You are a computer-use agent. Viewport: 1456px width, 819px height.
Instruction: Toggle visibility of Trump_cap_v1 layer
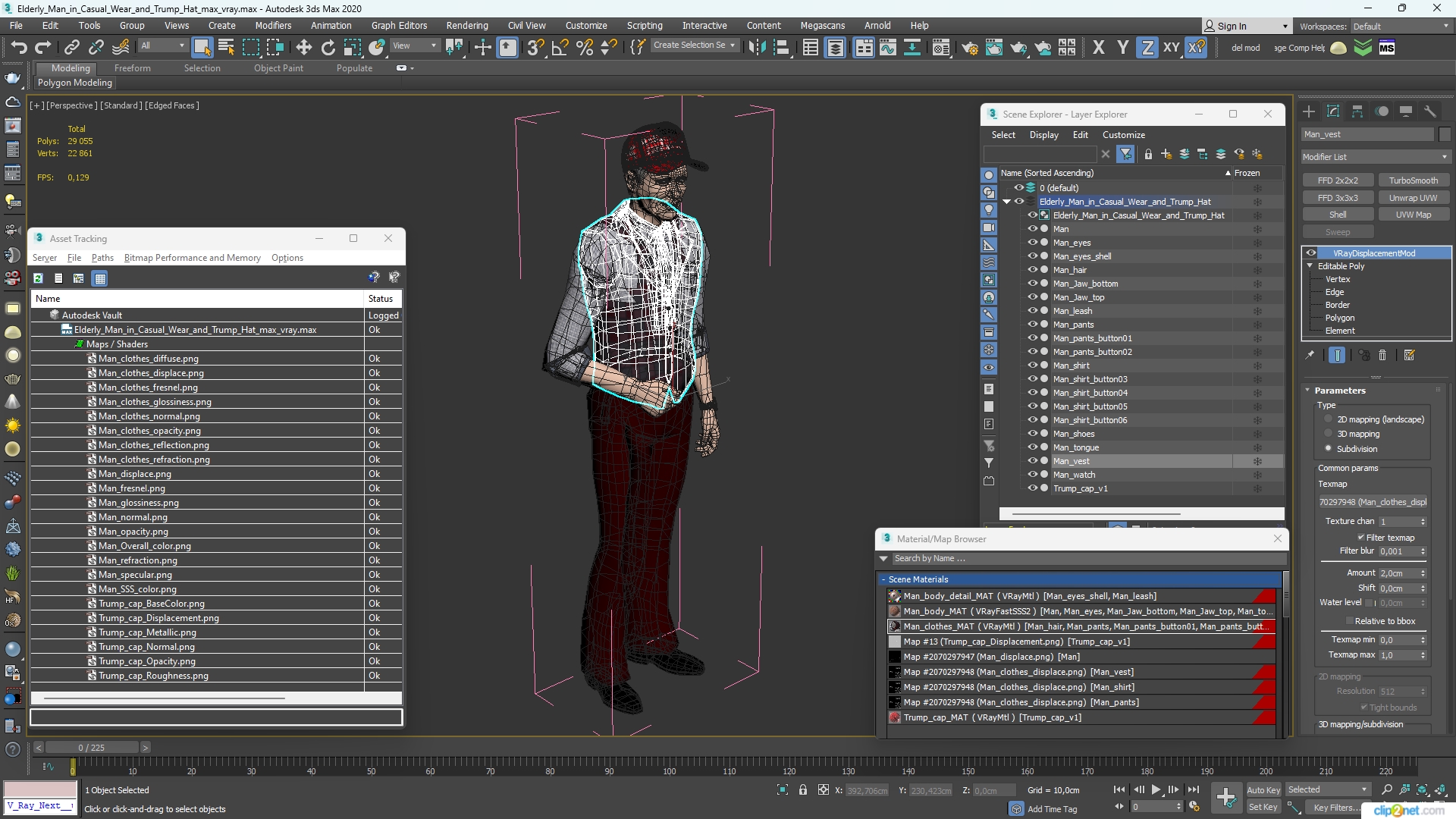tap(1031, 488)
